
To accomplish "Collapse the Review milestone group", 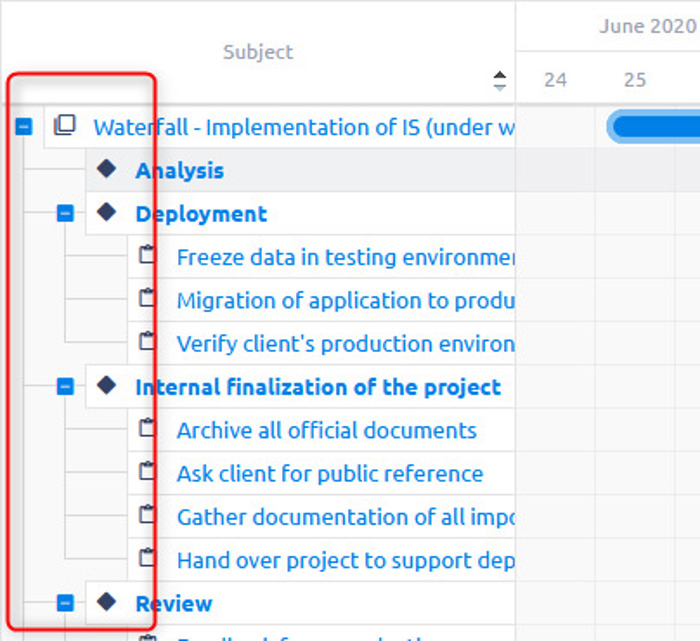I will 65,603.
